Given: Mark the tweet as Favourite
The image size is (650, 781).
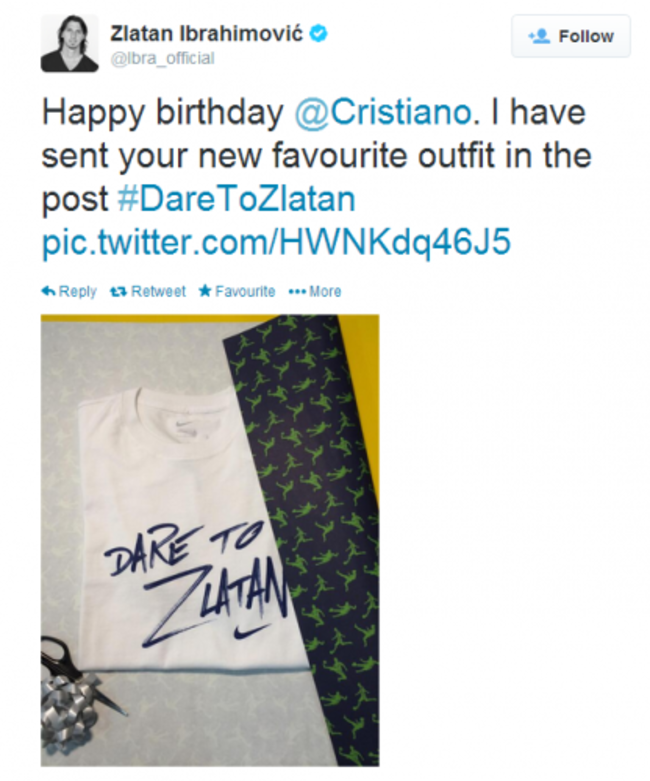Looking at the screenshot, I should tap(237, 291).
